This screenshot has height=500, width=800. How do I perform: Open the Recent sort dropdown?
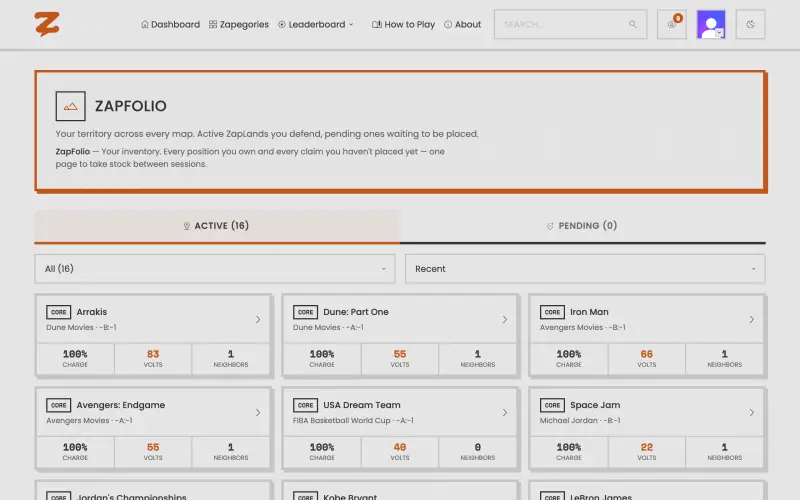[x=585, y=269]
